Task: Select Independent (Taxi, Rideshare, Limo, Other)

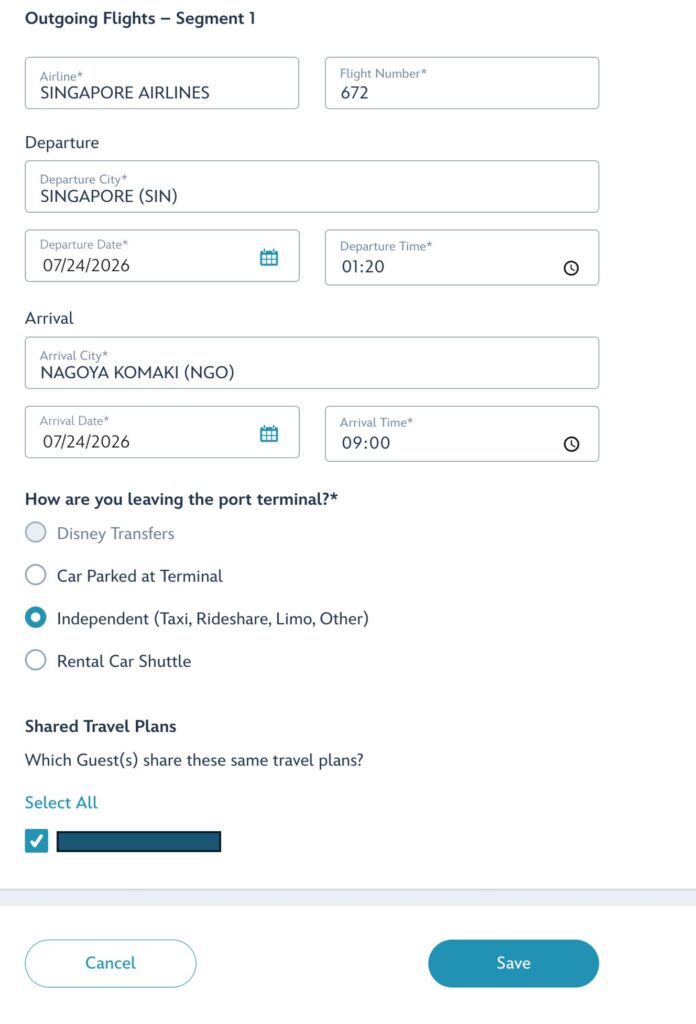Action: tap(36, 618)
